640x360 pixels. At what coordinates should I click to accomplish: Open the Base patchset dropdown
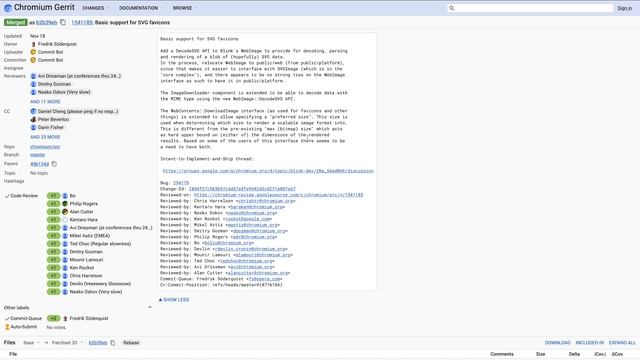point(32,343)
